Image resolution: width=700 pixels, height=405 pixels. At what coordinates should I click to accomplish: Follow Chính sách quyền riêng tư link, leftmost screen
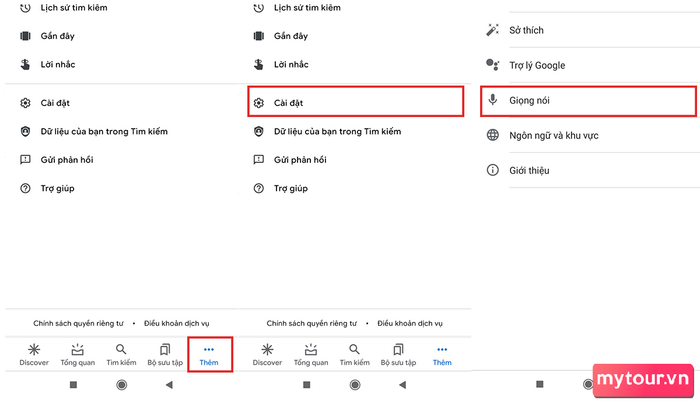78,323
